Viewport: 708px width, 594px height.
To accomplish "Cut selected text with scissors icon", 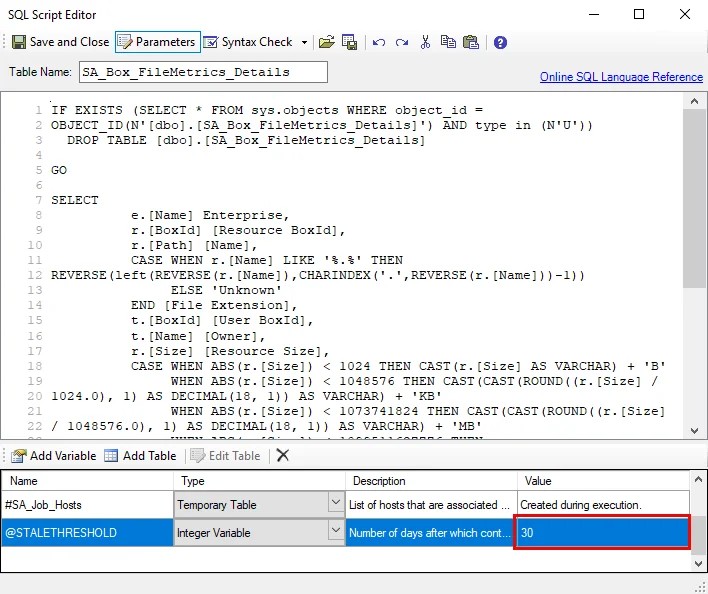I will [425, 42].
